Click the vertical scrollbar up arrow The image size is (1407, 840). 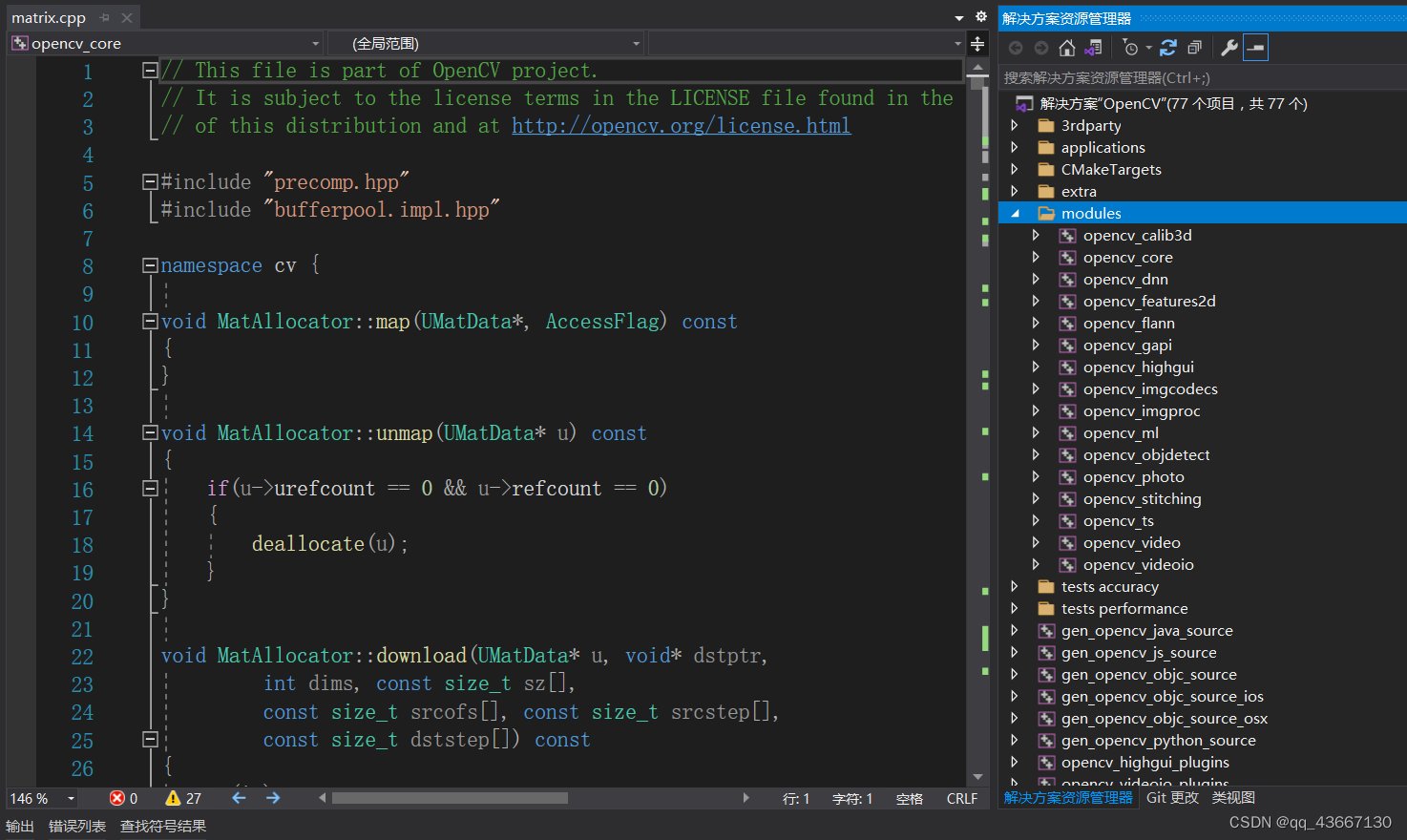click(x=977, y=68)
